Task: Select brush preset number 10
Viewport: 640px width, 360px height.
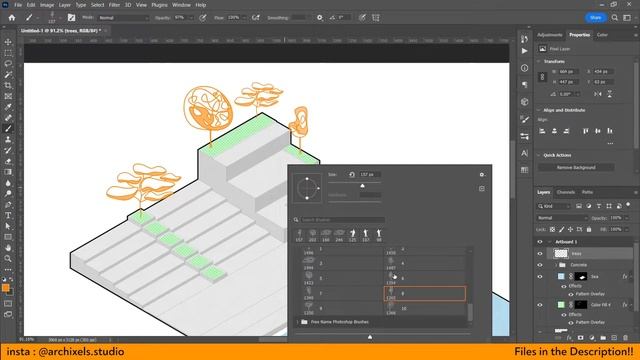Action: coord(424,309)
